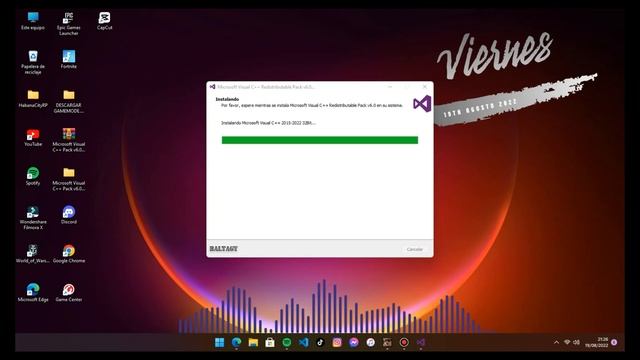Launch Fortnite desktop shortcut
Image resolution: width=640 pixels, height=360 pixels.
click(x=69, y=60)
